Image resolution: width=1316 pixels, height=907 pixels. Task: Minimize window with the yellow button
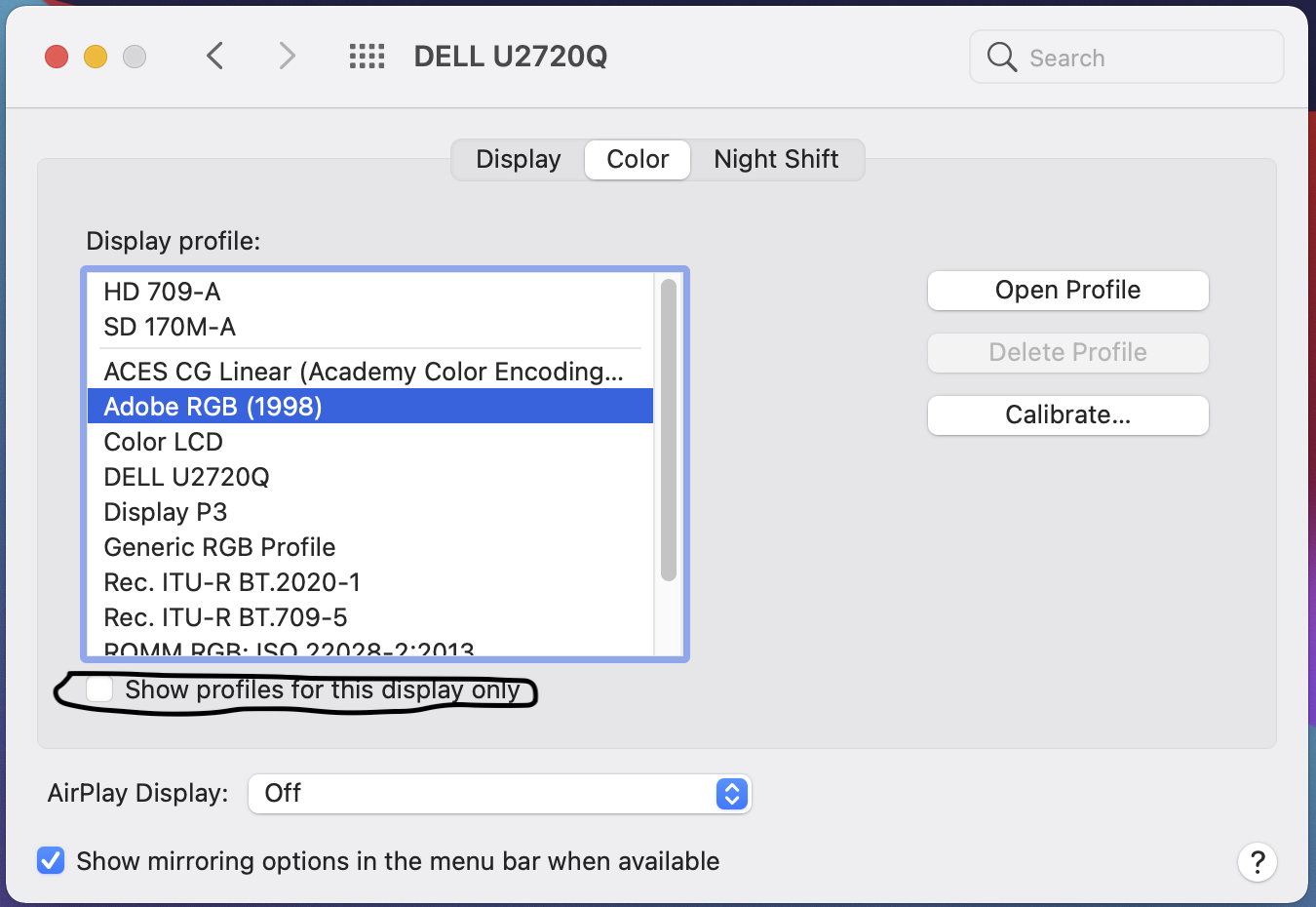point(96,57)
